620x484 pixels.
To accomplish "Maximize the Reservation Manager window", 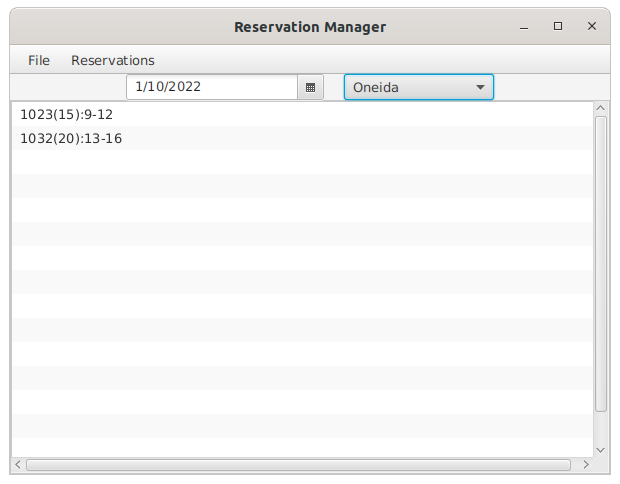I will coord(558,26).
